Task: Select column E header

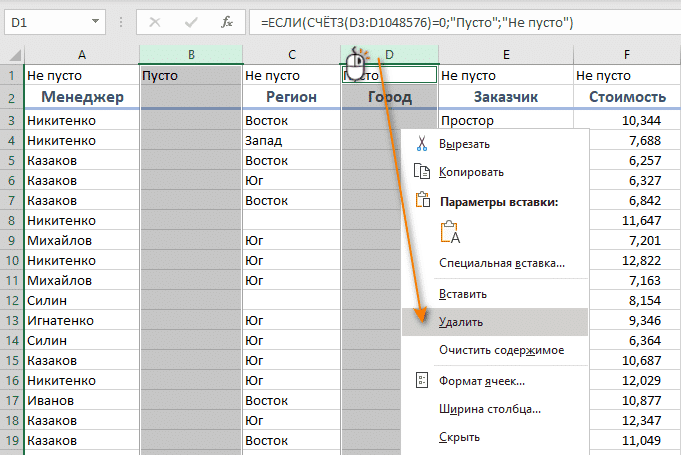Action: point(505,54)
